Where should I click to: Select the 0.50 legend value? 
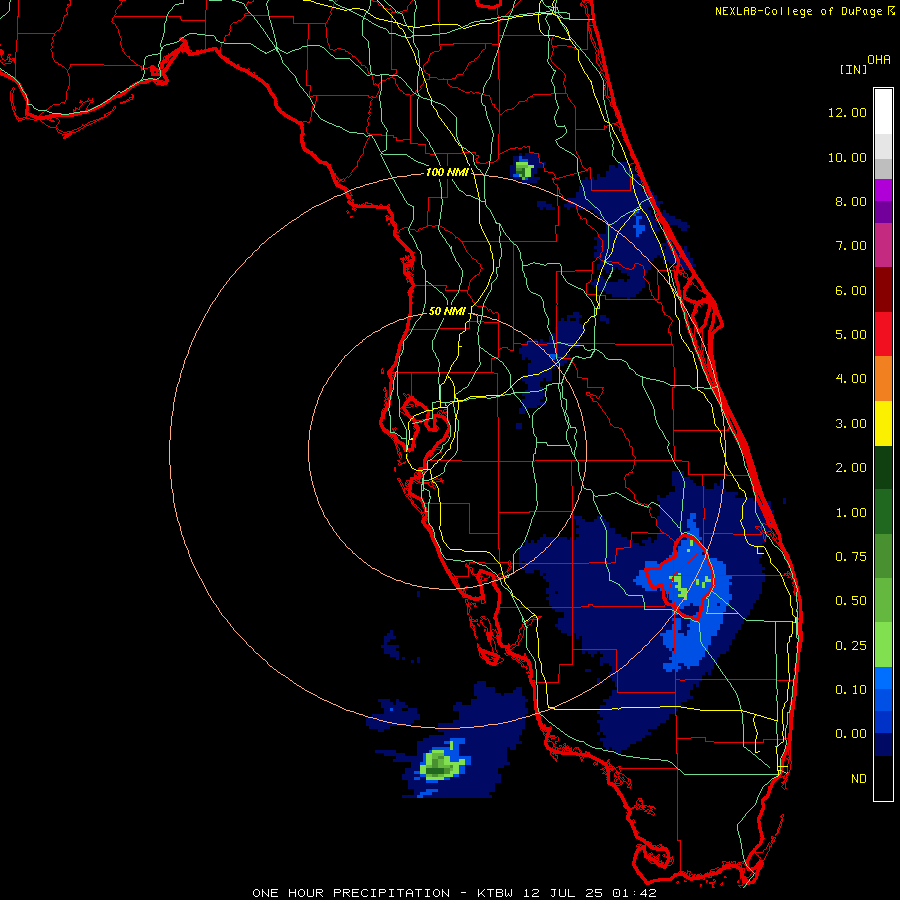[x=851, y=601]
